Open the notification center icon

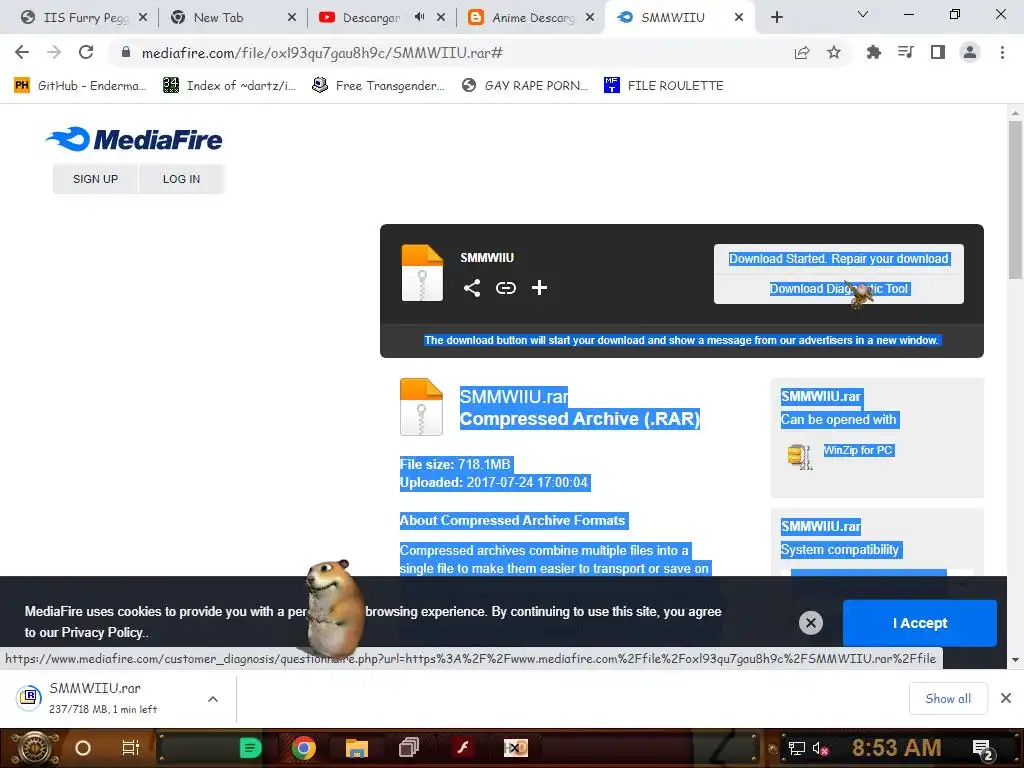[x=982, y=748]
